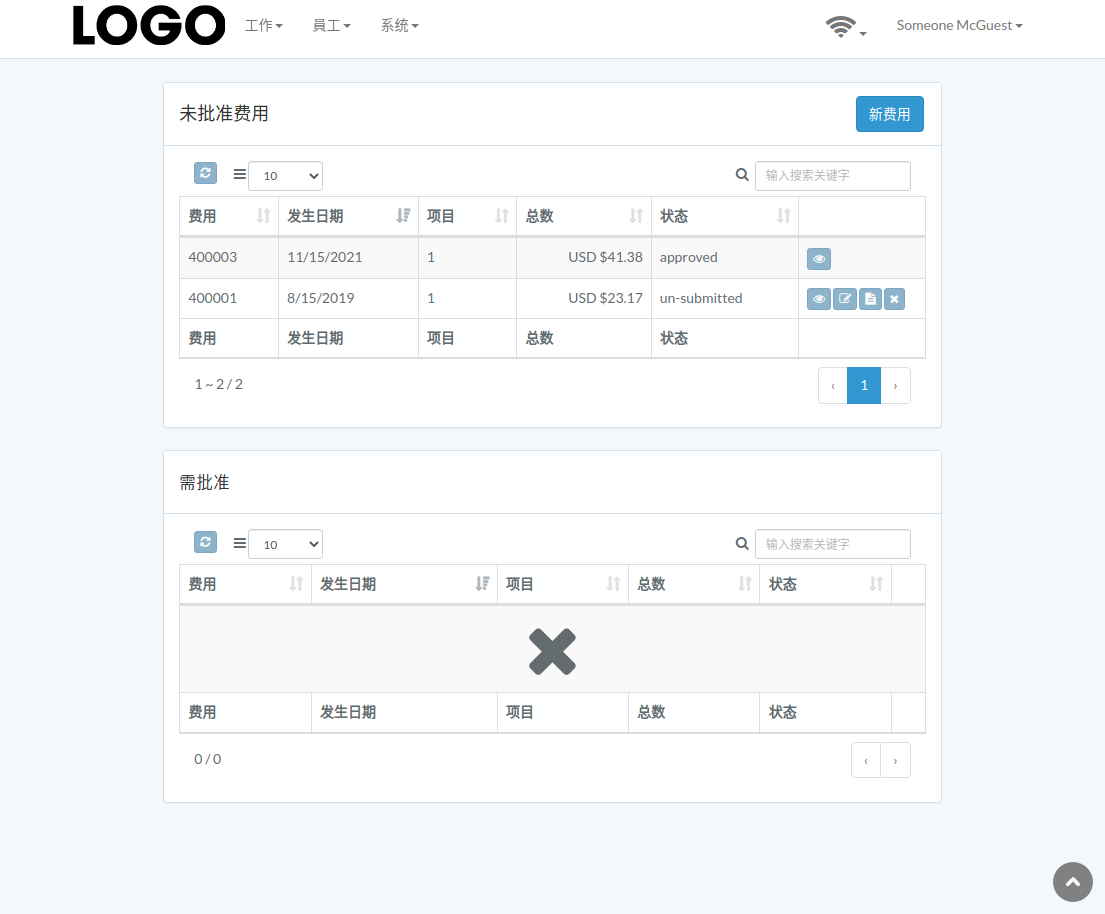Go to previous page in 未批准费用

click(x=833, y=385)
